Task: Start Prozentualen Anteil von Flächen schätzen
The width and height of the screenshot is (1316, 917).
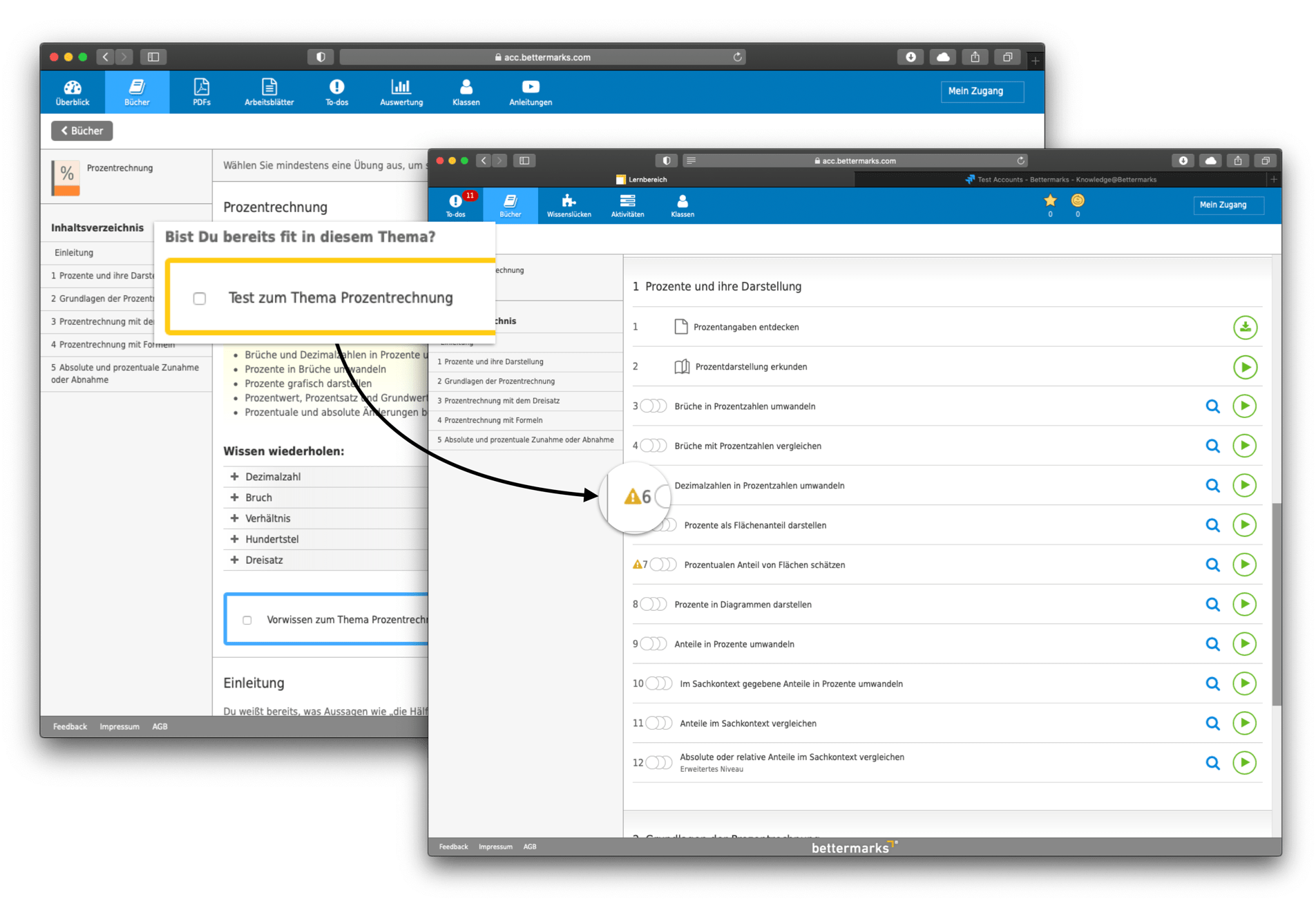Action: 1244,564
